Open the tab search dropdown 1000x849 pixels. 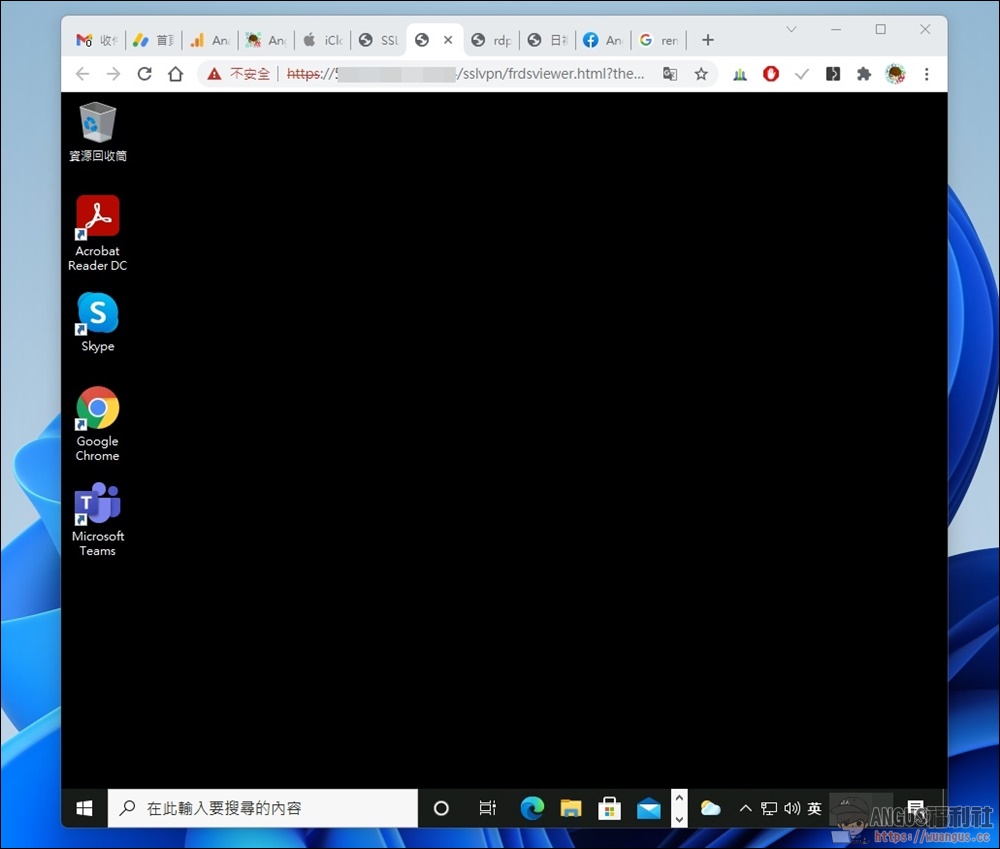point(791,29)
